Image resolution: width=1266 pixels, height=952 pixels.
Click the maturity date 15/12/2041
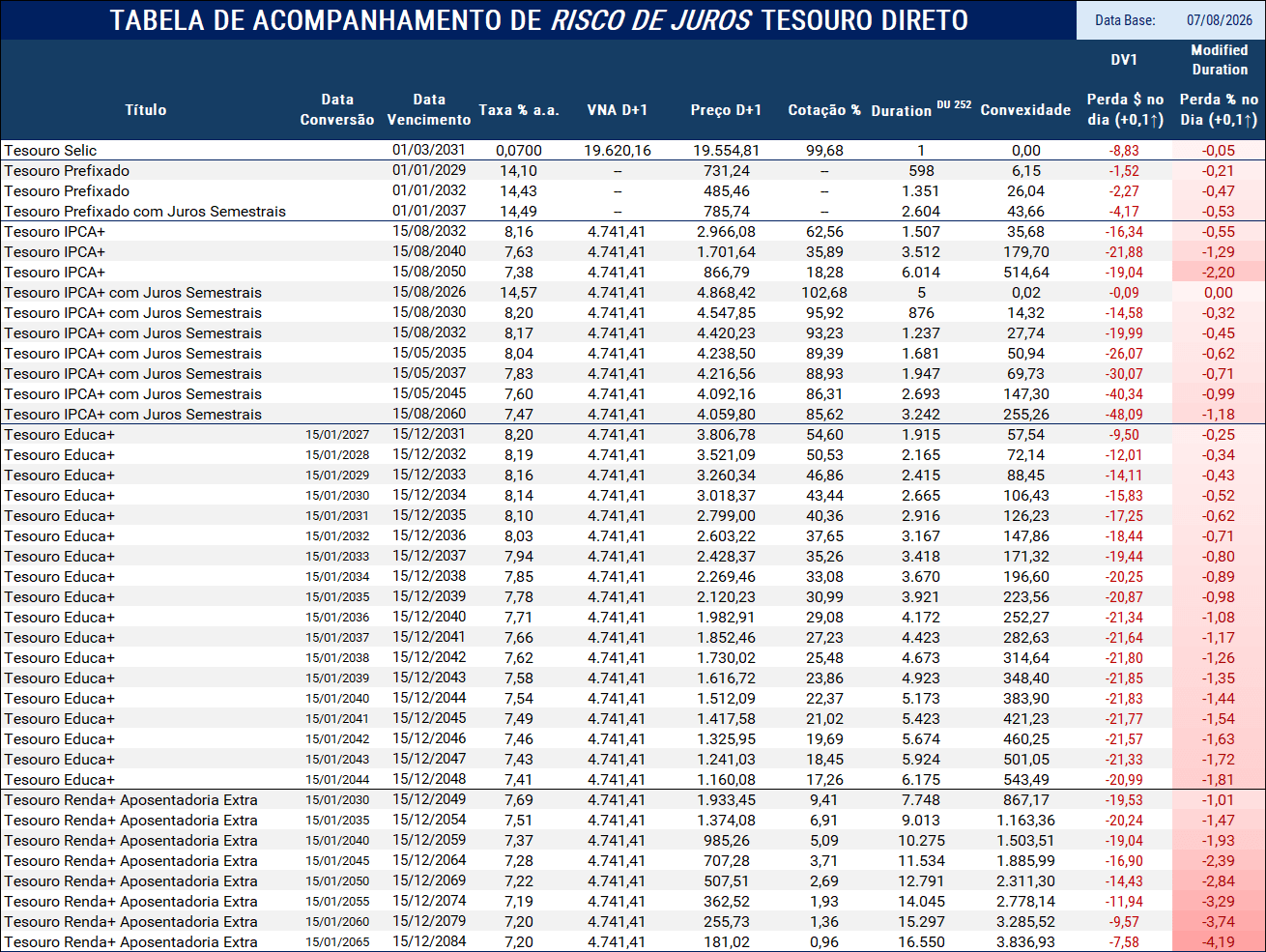pos(429,637)
